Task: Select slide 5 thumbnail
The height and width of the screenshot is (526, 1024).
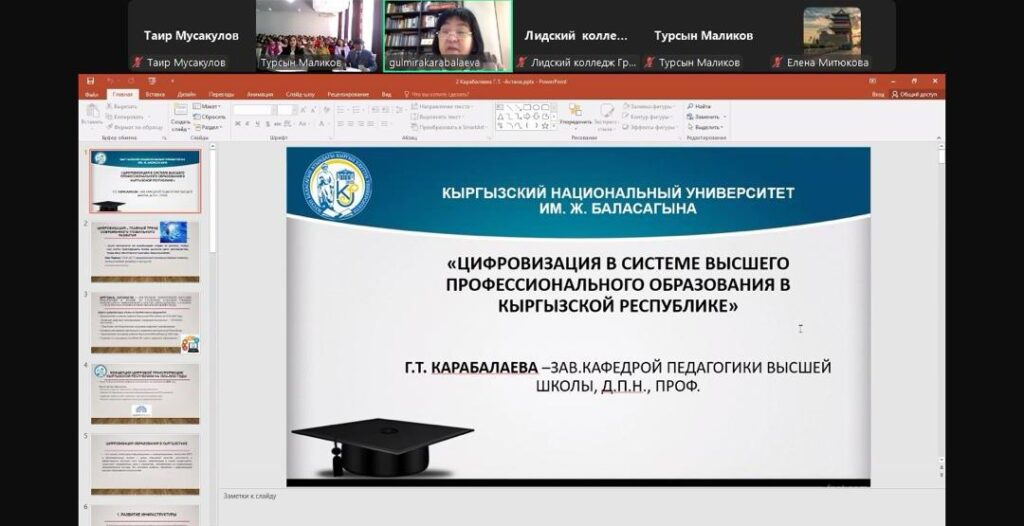Action: [x=146, y=465]
